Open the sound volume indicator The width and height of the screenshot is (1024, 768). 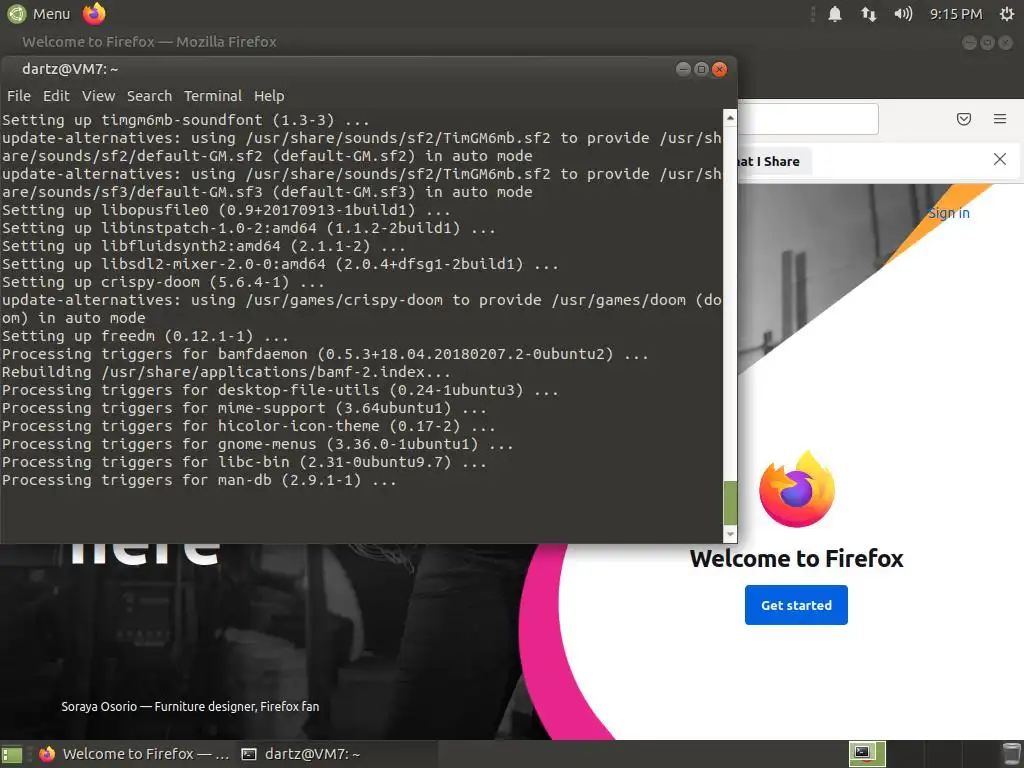point(903,14)
